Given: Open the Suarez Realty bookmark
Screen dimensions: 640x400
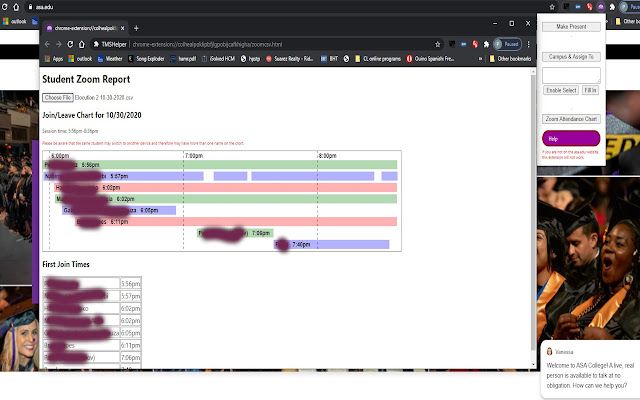Looking at the screenshot, I should point(290,59).
